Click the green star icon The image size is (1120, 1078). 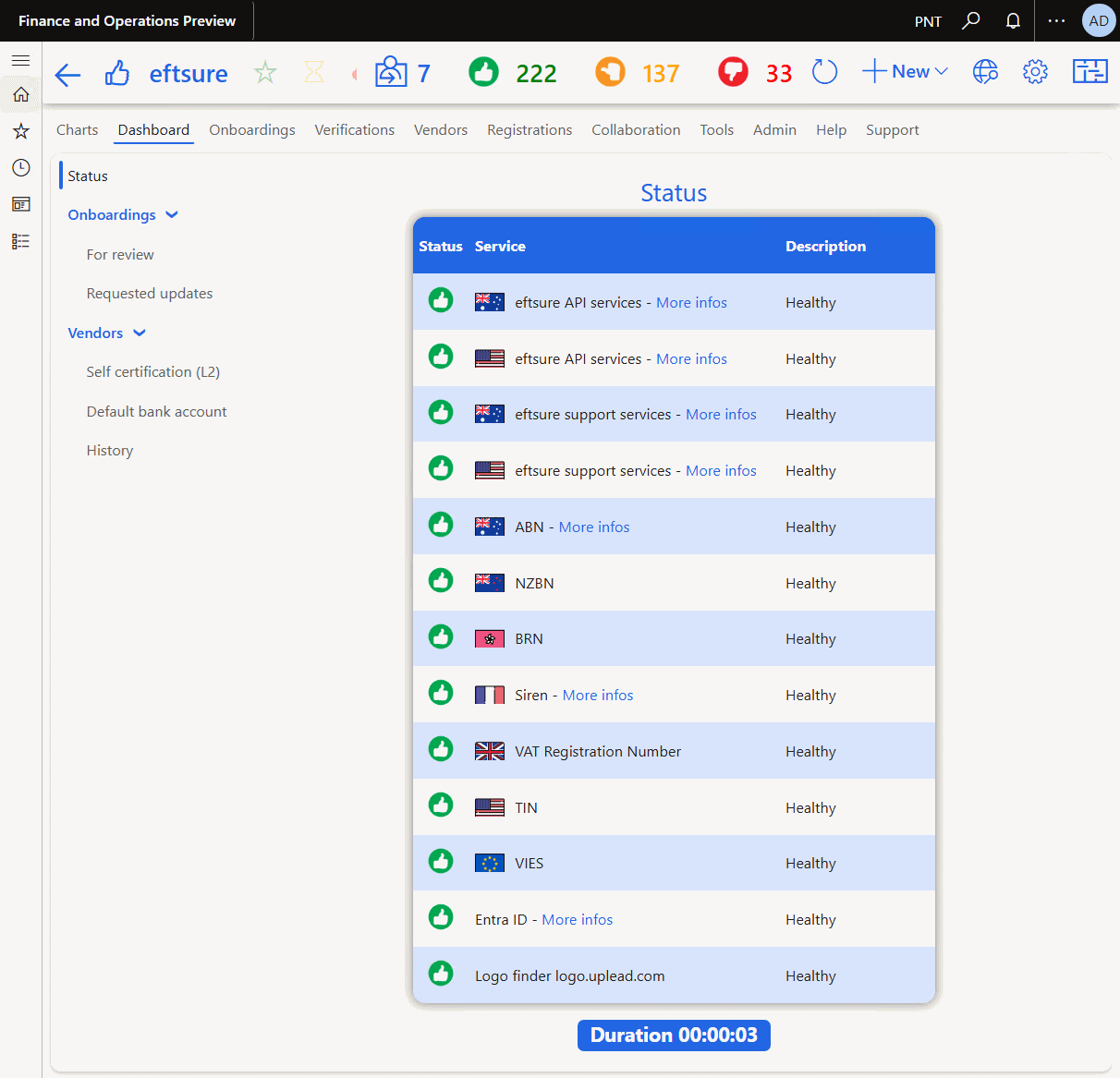265,72
